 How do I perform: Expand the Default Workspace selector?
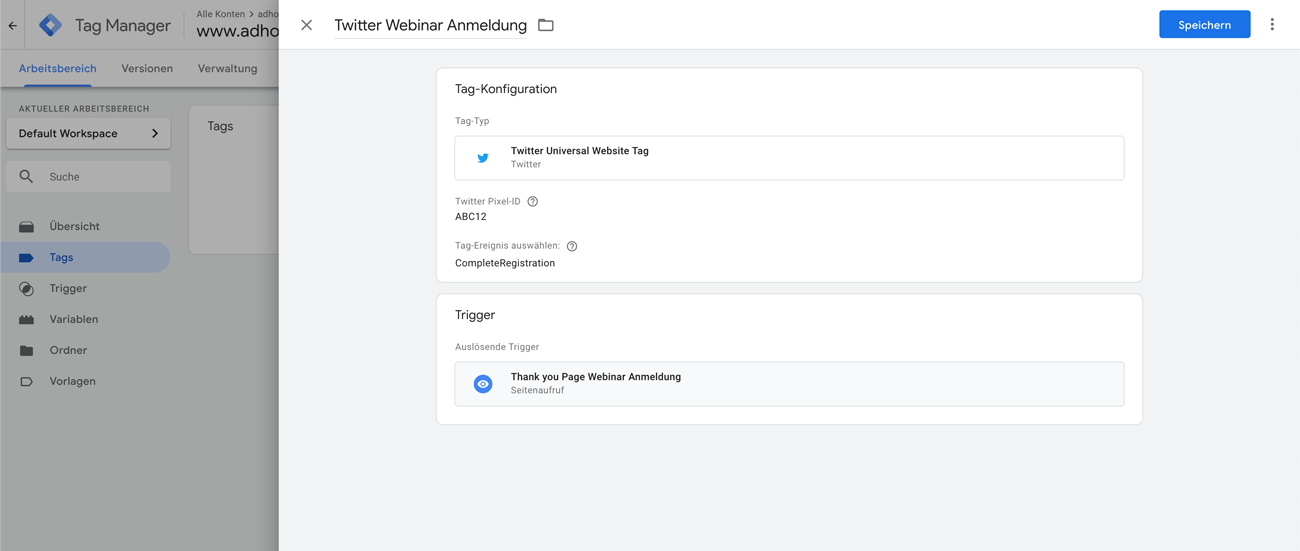[88, 133]
